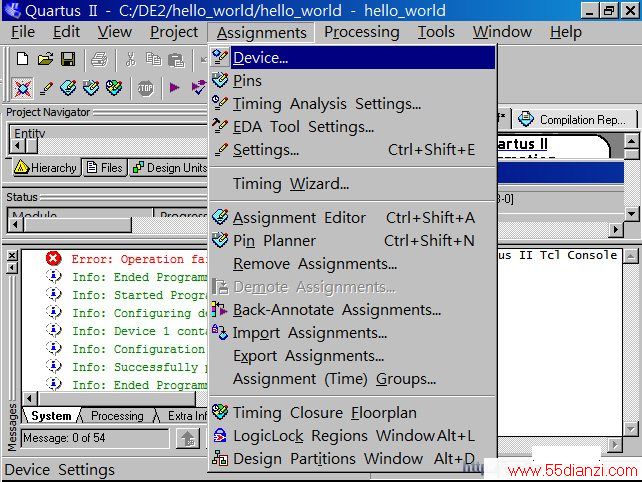
Task: Open LogicLock Regions Window
Action: [x=353, y=436]
